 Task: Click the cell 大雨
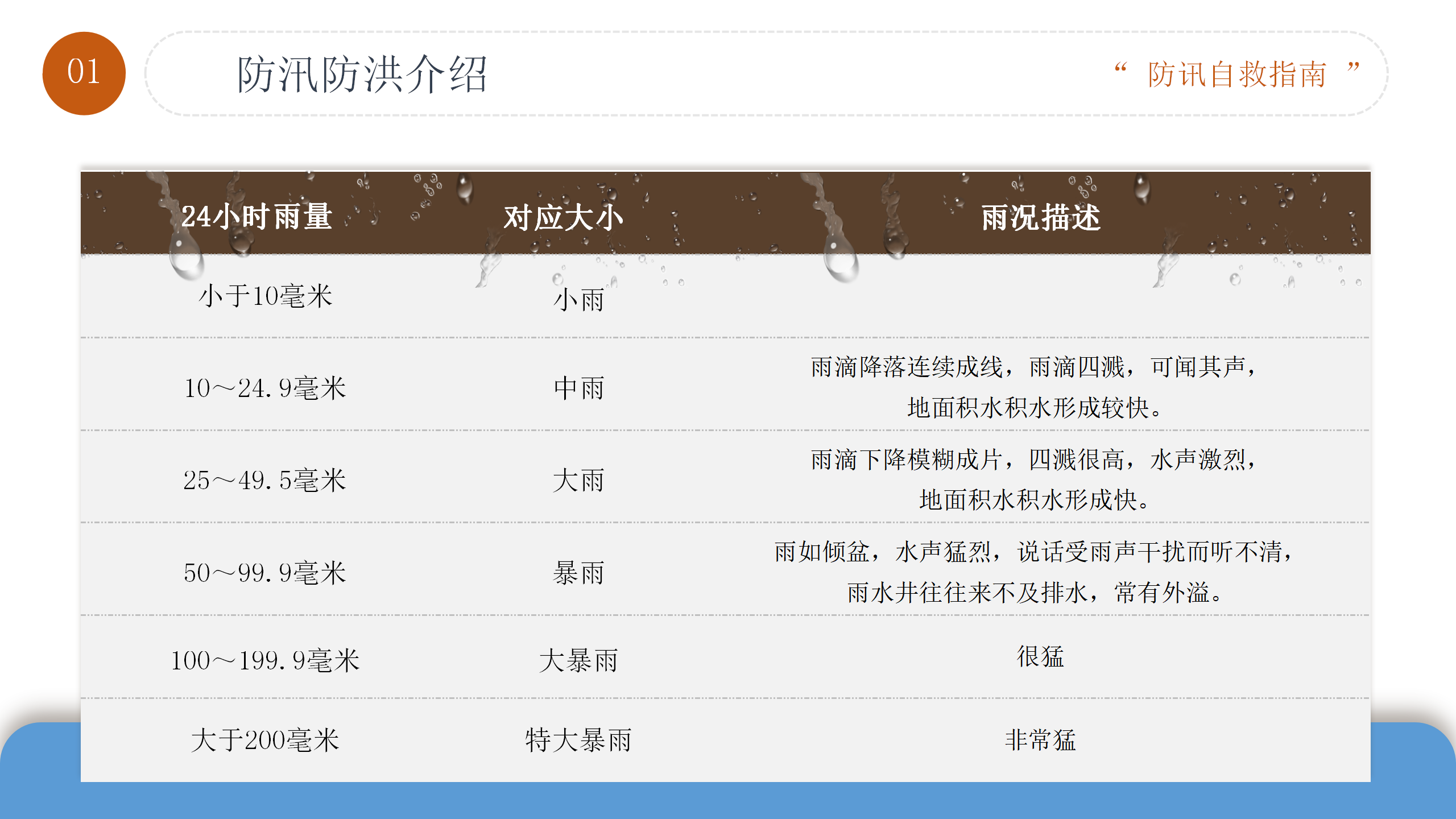coord(579,481)
